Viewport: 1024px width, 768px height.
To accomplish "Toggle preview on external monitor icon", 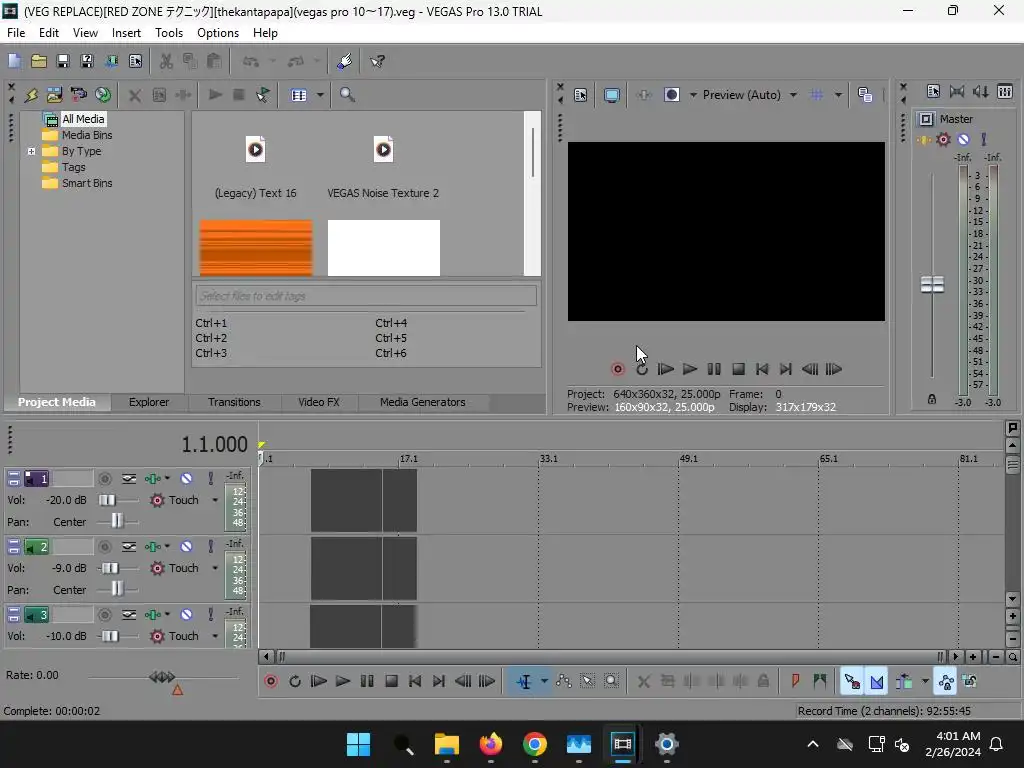I will tap(611, 95).
